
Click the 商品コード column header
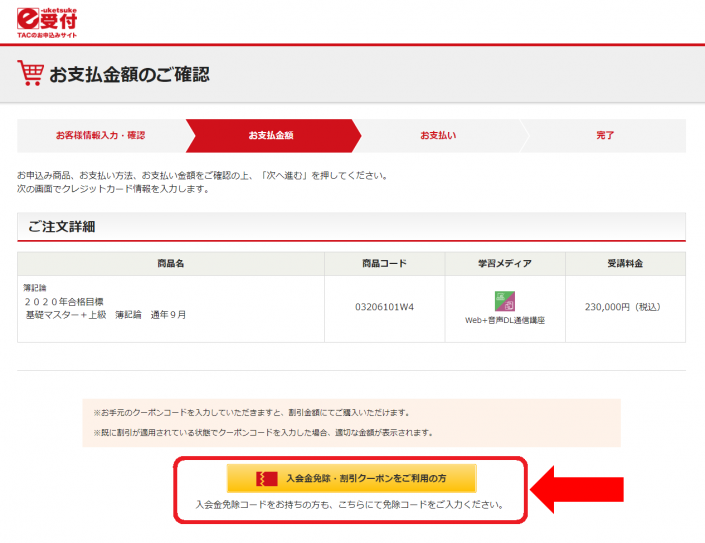384,263
